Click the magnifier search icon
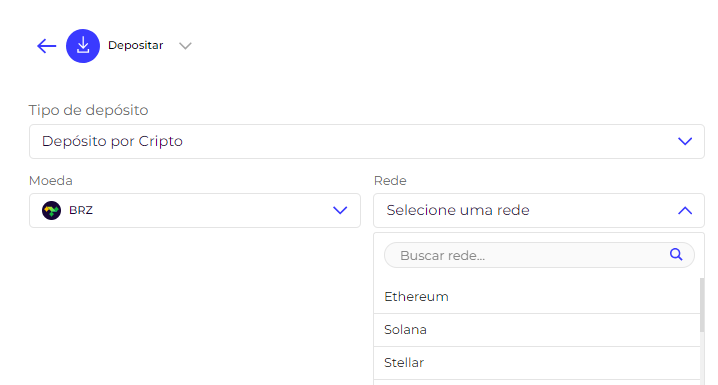Image resolution: width=718 pixels, height=385 pixels. [x=676, y=255]
